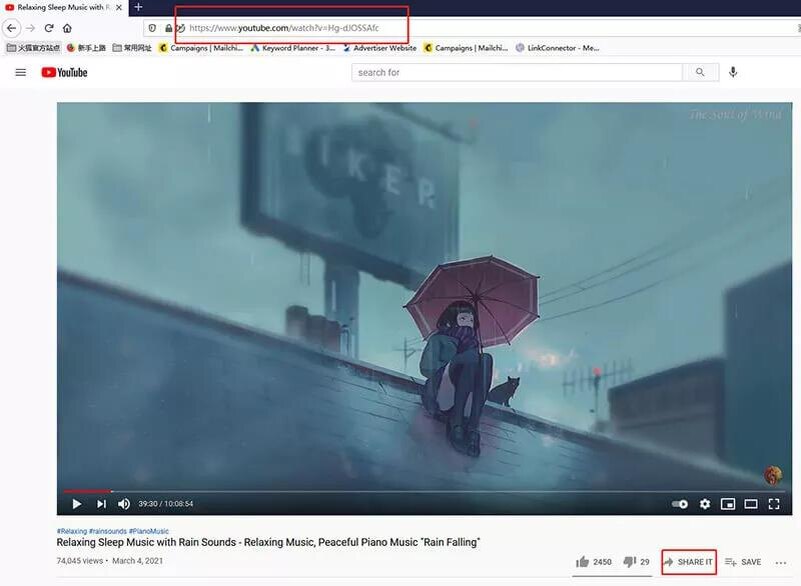Screen dimensions: 801x586
Task: Click the YouTube logo
Action: click(x=64, y=73)
